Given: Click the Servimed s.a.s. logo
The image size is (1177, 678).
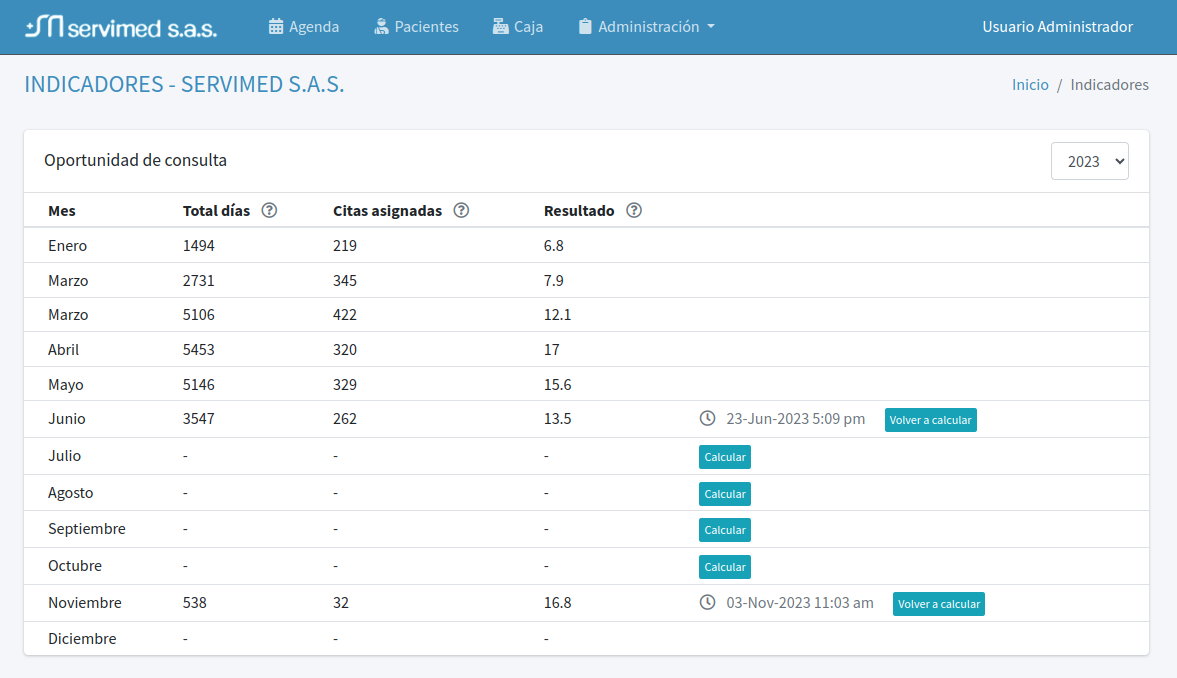Looking at the screenshot, I should 121,27.
